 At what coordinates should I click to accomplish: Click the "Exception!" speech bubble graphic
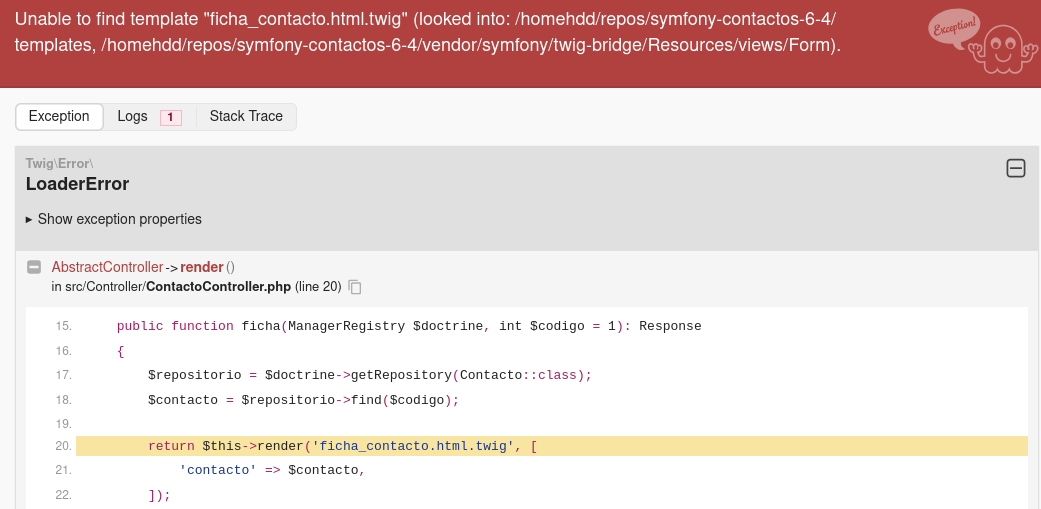pos(954,31)
